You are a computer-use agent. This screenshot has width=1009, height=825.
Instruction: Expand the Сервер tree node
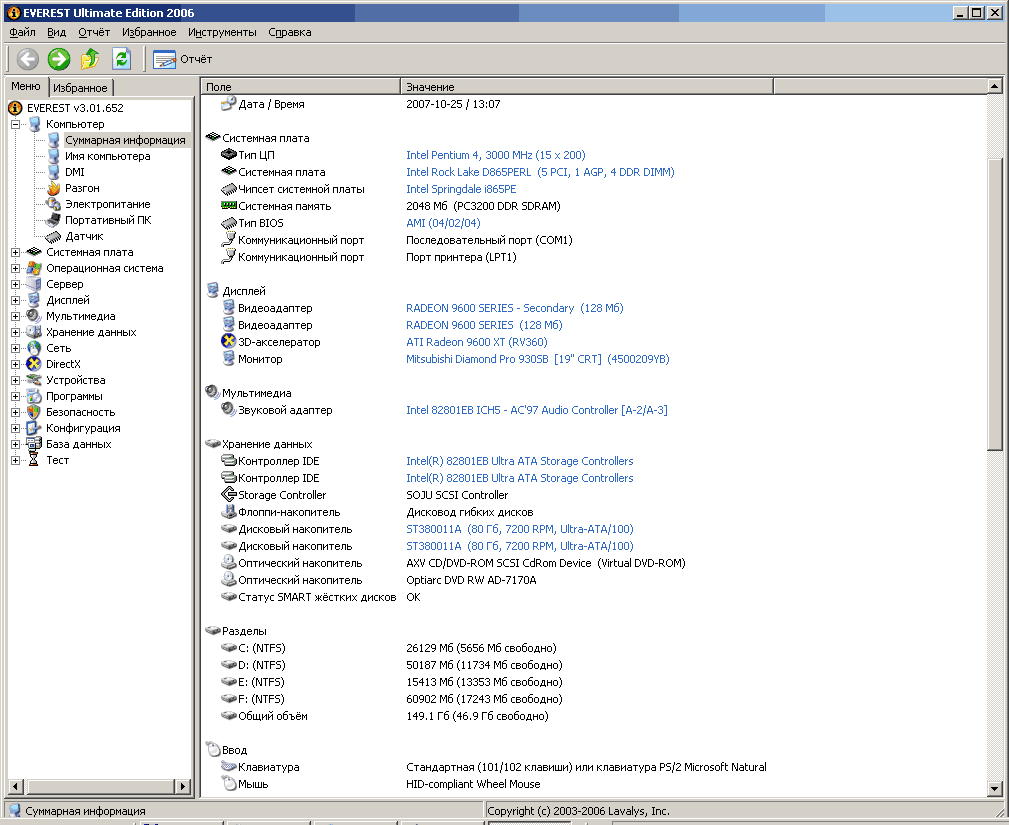pyautogui.click(x=15, y=284)
